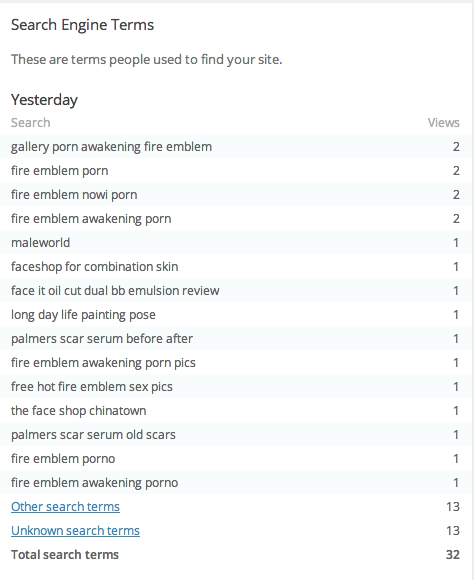Click the total views count 32
This screenshot has width=474, height=580.
tap(453, 554)
